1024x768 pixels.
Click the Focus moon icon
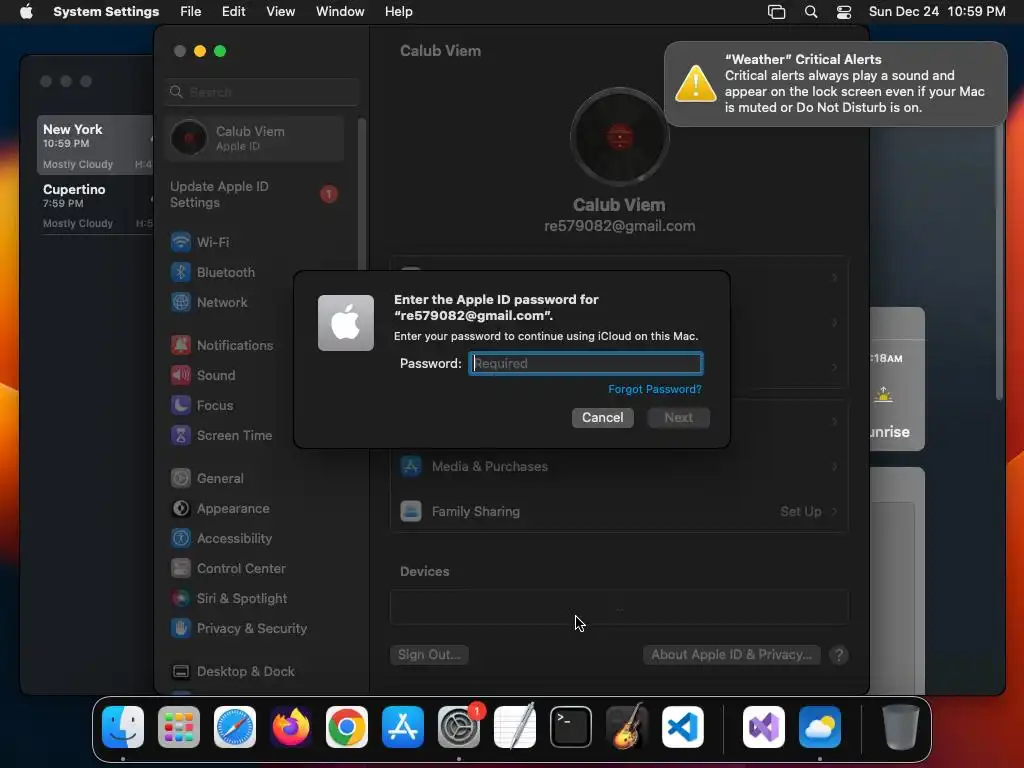tap(181, 405)
